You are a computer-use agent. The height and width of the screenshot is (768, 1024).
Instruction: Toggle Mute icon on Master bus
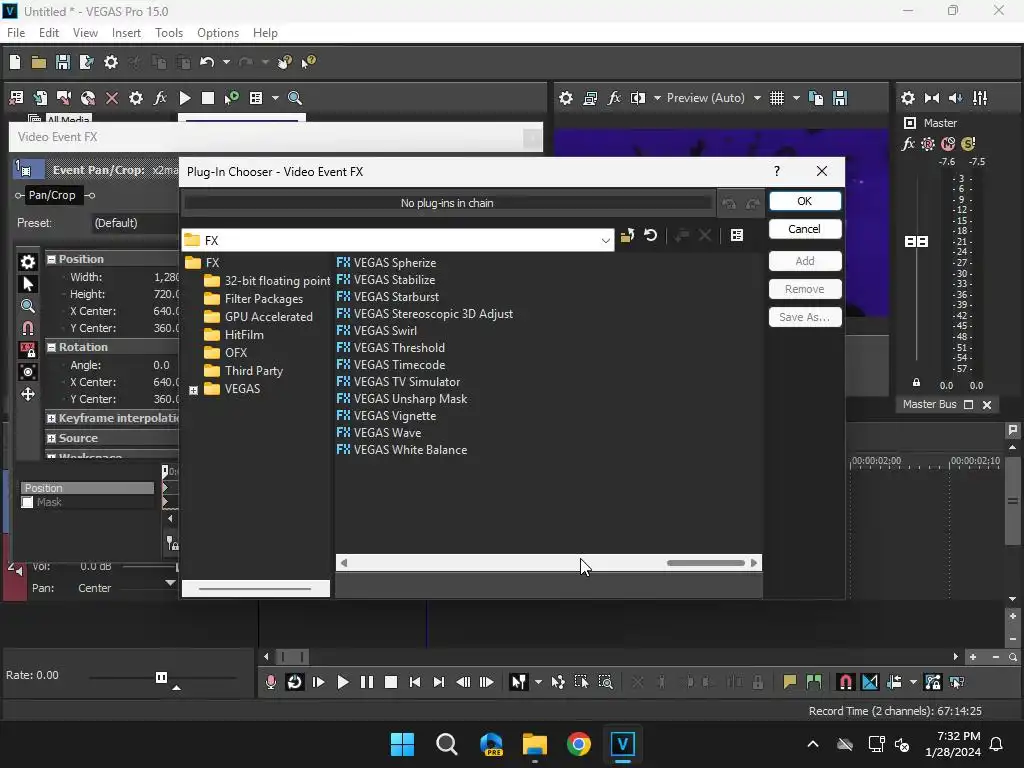click(x=948, y=144)
